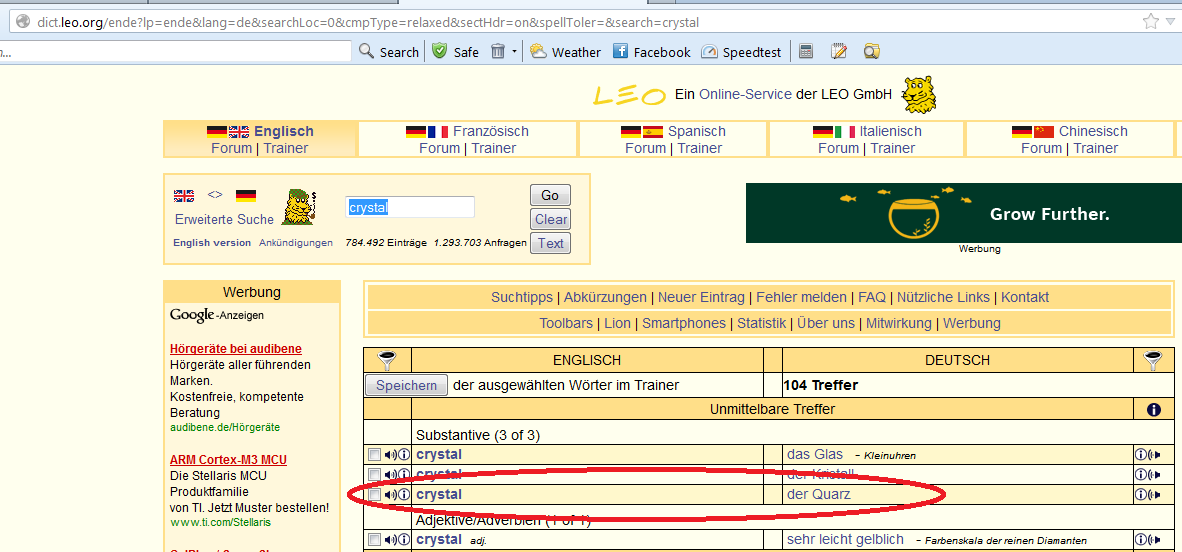
Task: Launch Speedtest from the toolbar
Action: tap(744, 52)
